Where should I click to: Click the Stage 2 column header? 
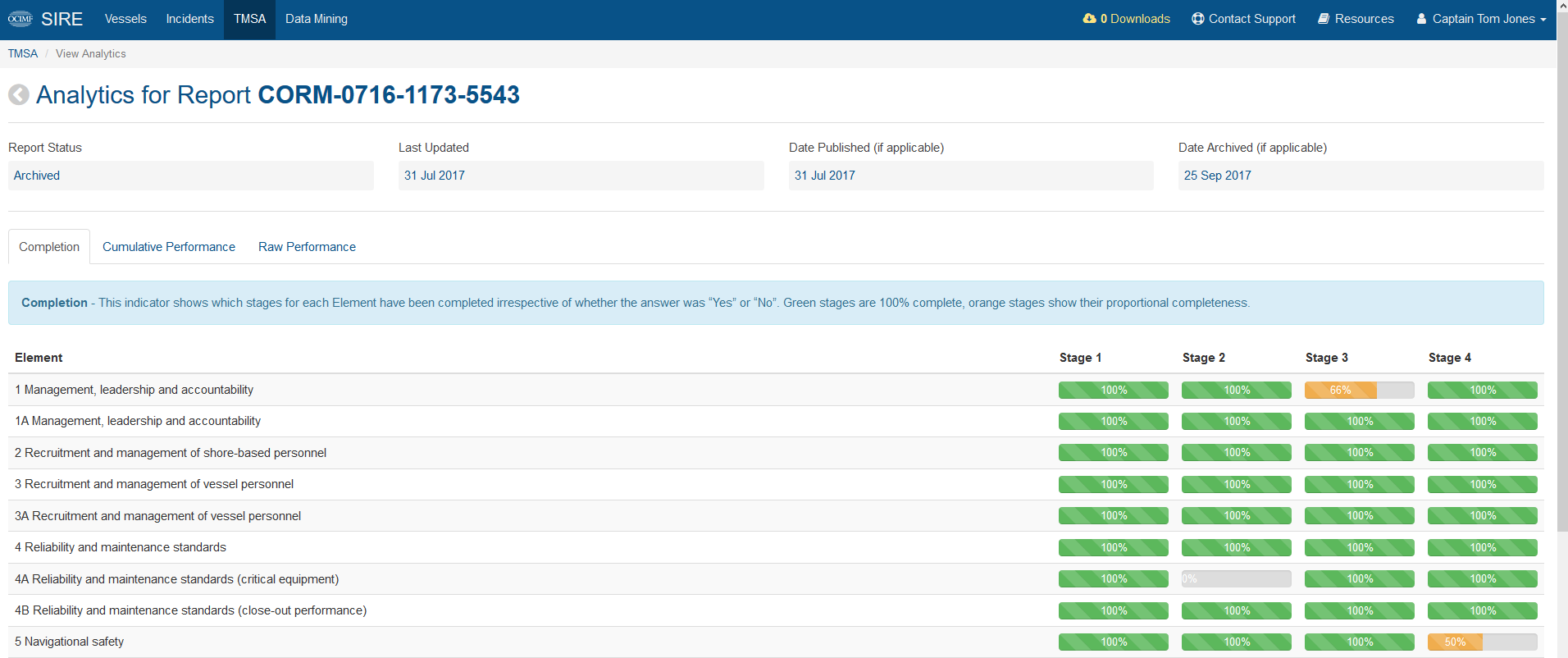pyautogui.click(x=1203, y=358)
